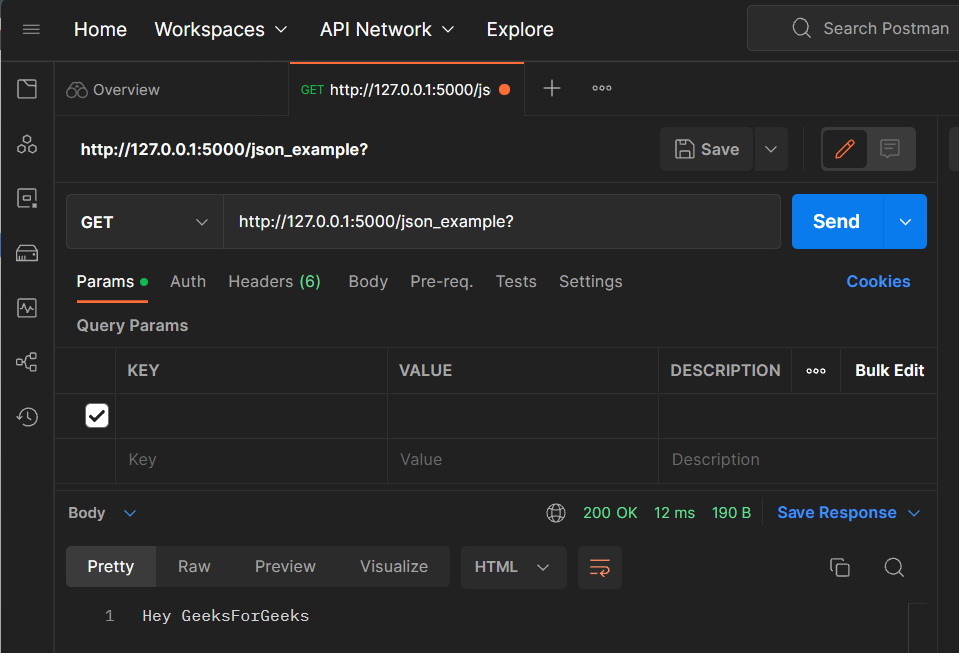Viewport: 959px width, 653px height.
Task: Open the request Settings tab
Action: click(590, 282)
